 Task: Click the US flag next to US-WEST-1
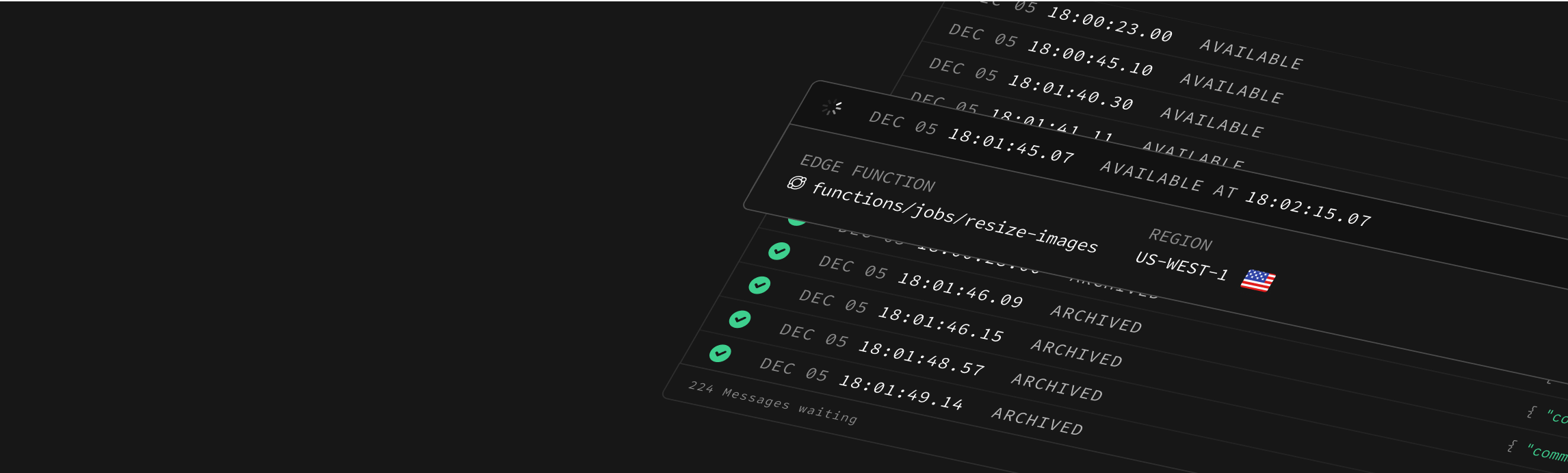point(1257,281)
